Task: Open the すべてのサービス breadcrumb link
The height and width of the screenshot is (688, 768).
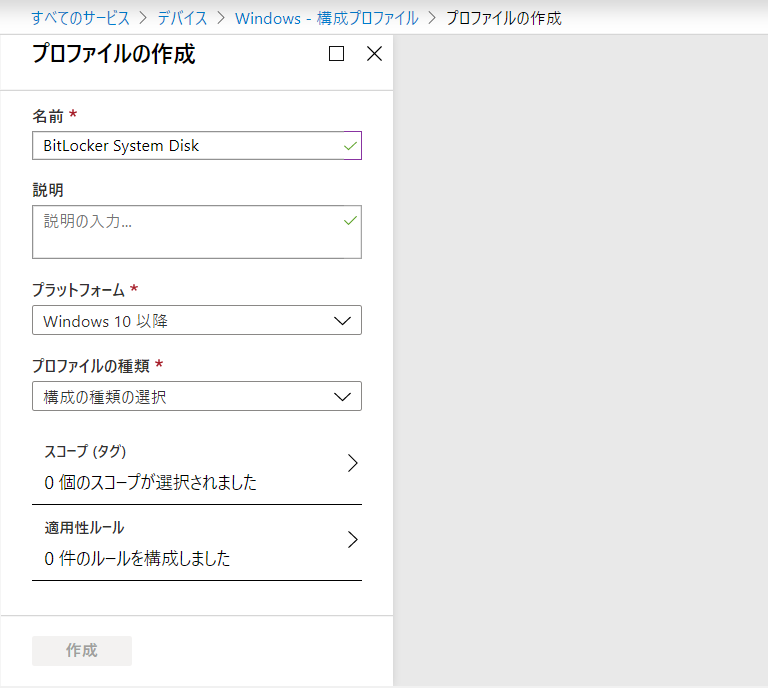Action: [x=80, y=18]
